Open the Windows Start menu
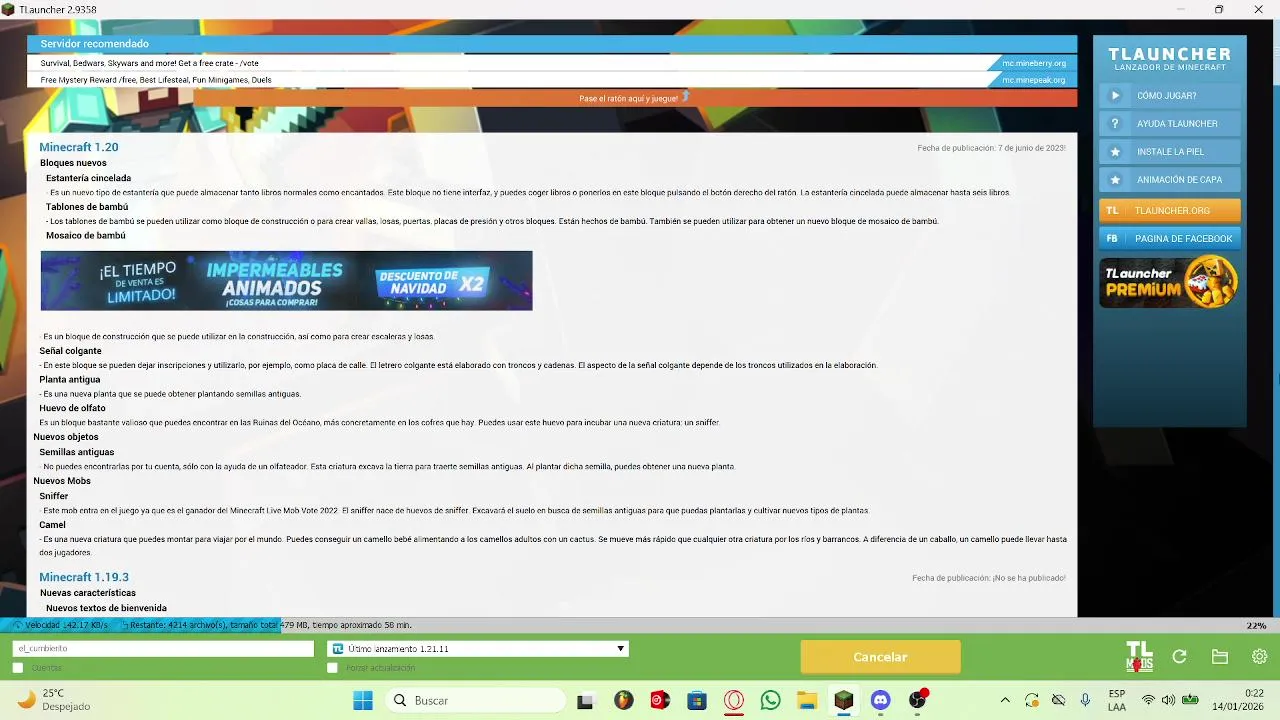Viewport: 1280px width, 720px height. [x=362, y=700]
